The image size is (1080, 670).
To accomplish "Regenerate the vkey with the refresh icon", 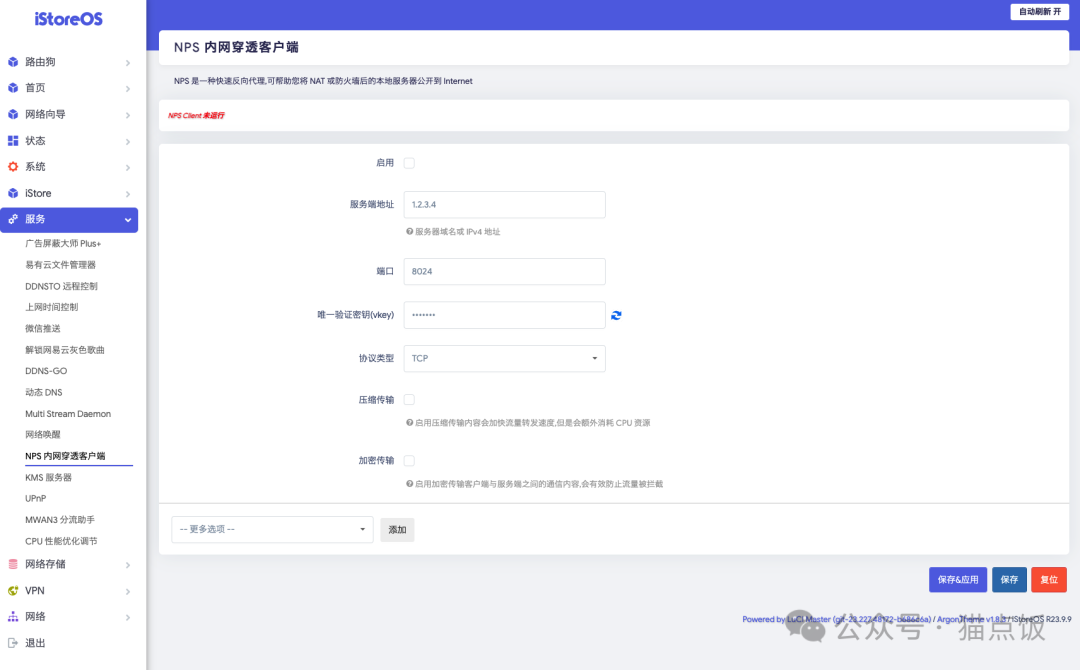I will pos(616,314).
